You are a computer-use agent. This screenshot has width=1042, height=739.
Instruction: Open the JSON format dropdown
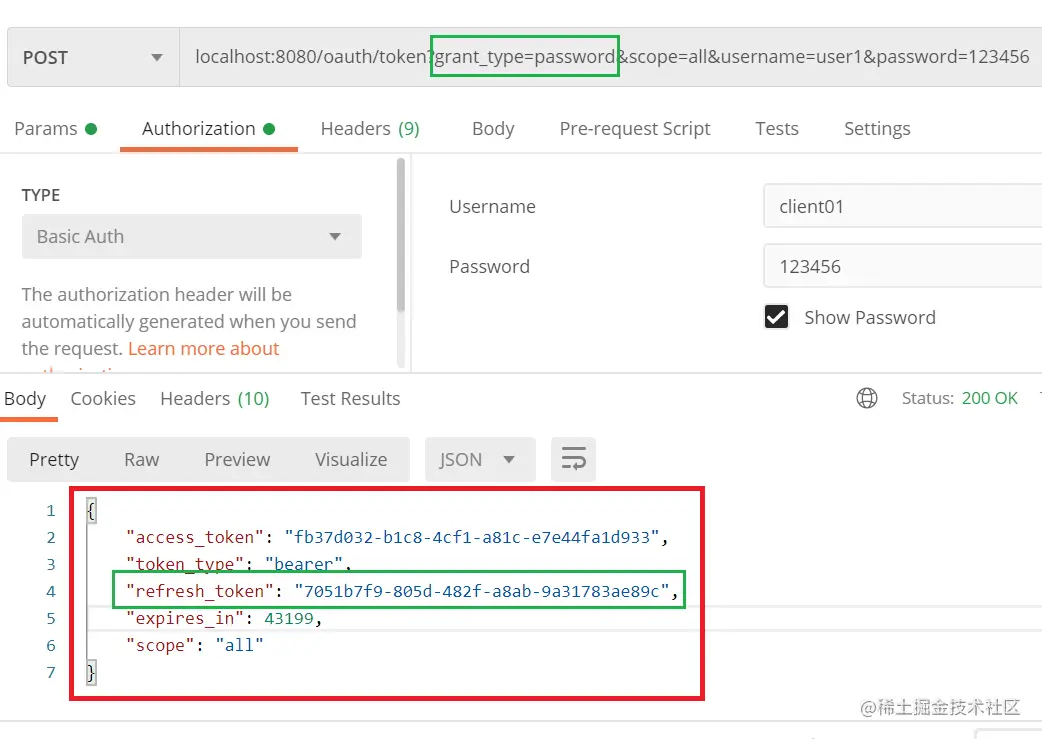click(x=480, y=459)
